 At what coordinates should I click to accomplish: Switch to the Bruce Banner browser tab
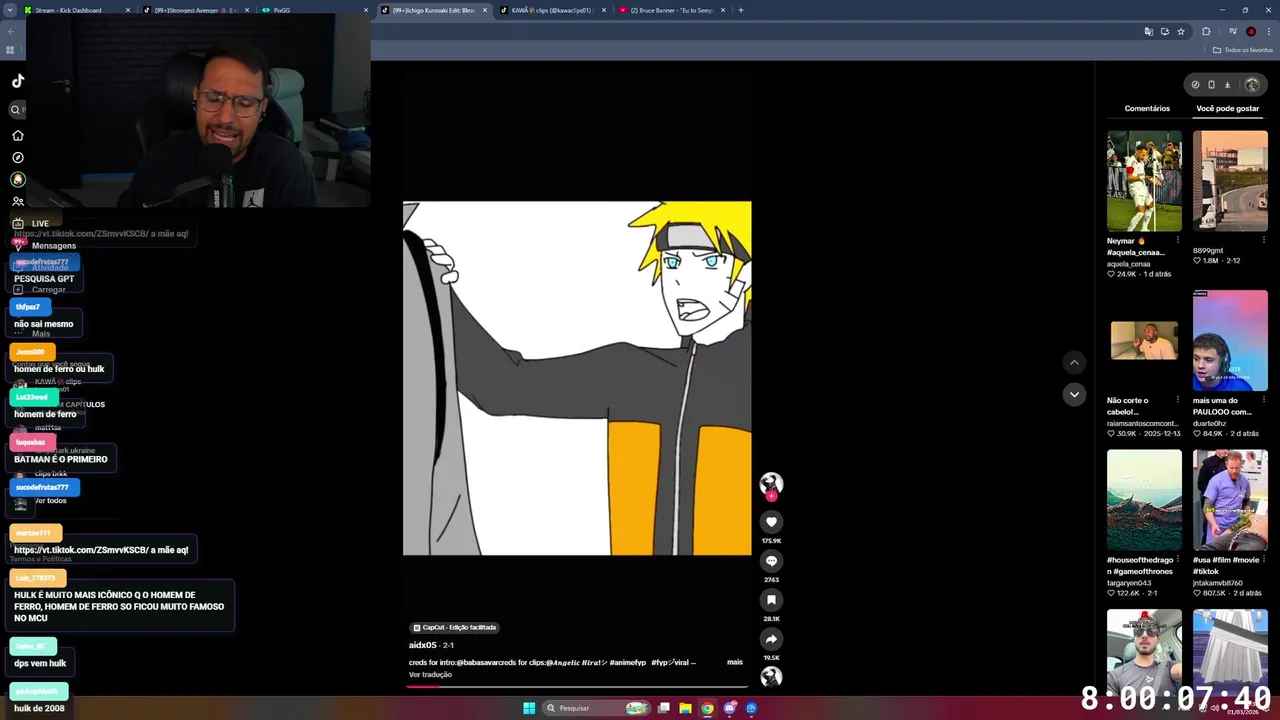[x=672, y=10]
